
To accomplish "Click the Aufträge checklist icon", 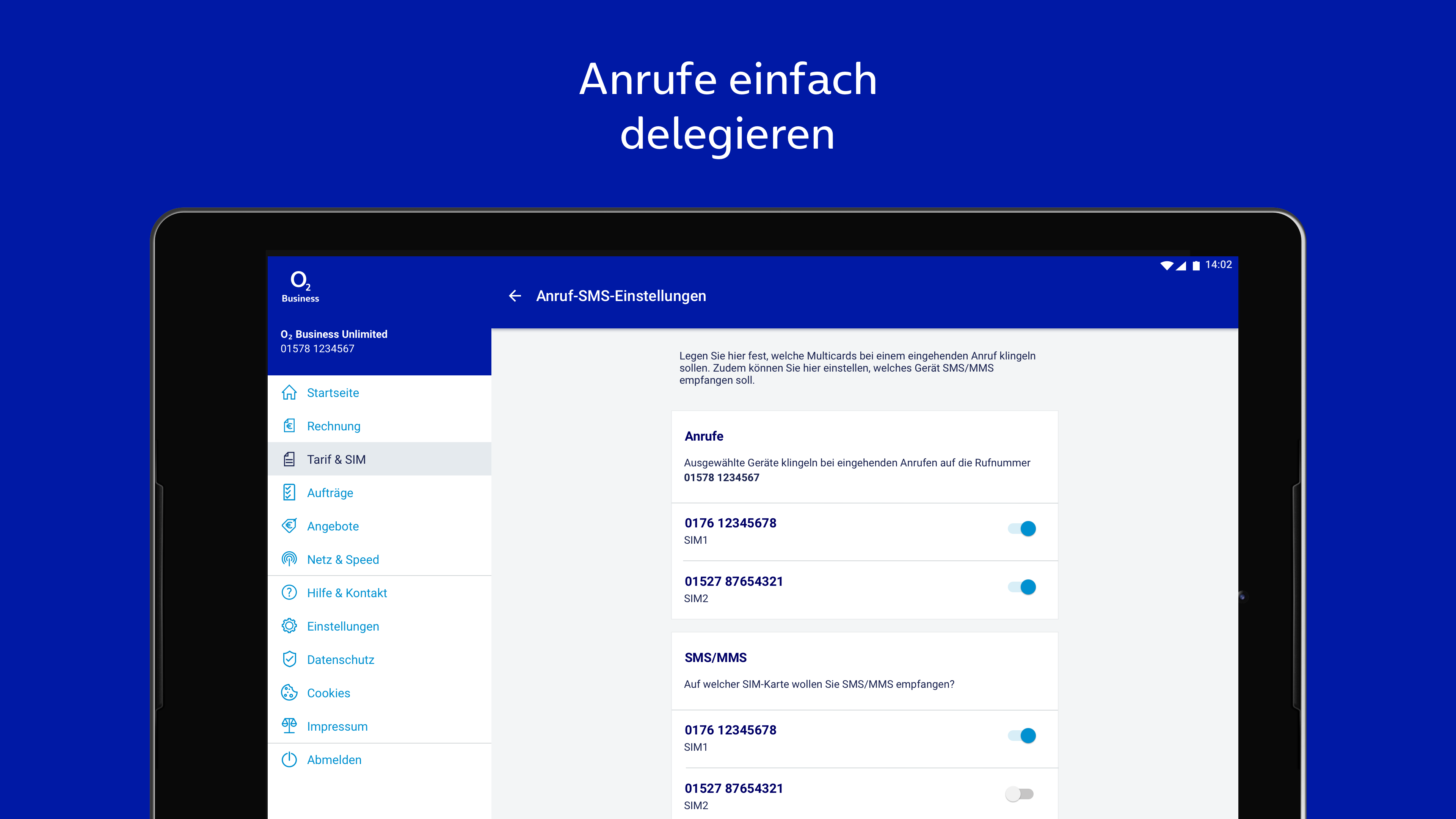I will 289,492.
